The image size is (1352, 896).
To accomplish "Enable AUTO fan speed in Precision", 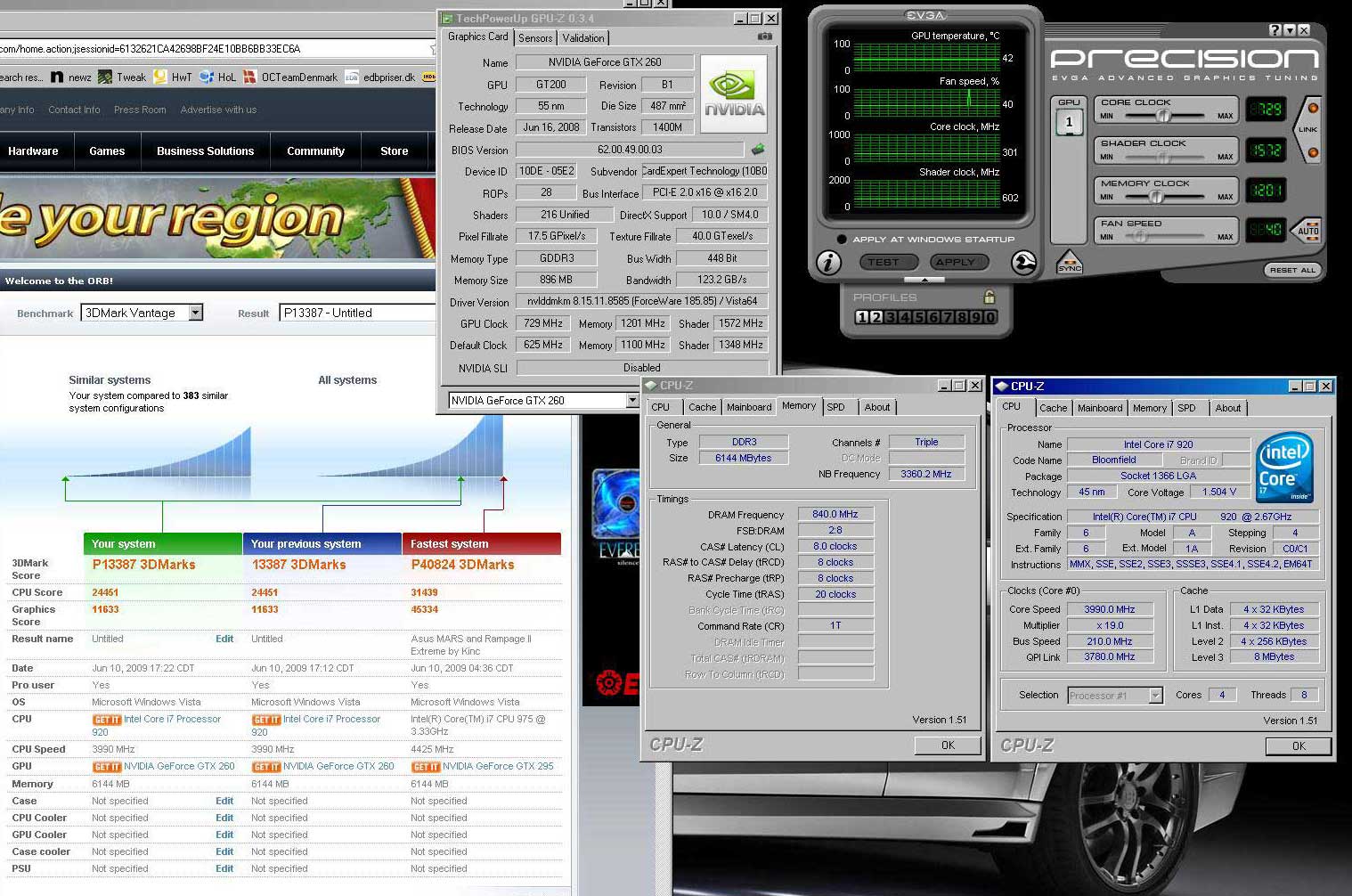I will tap(1307, 230).
